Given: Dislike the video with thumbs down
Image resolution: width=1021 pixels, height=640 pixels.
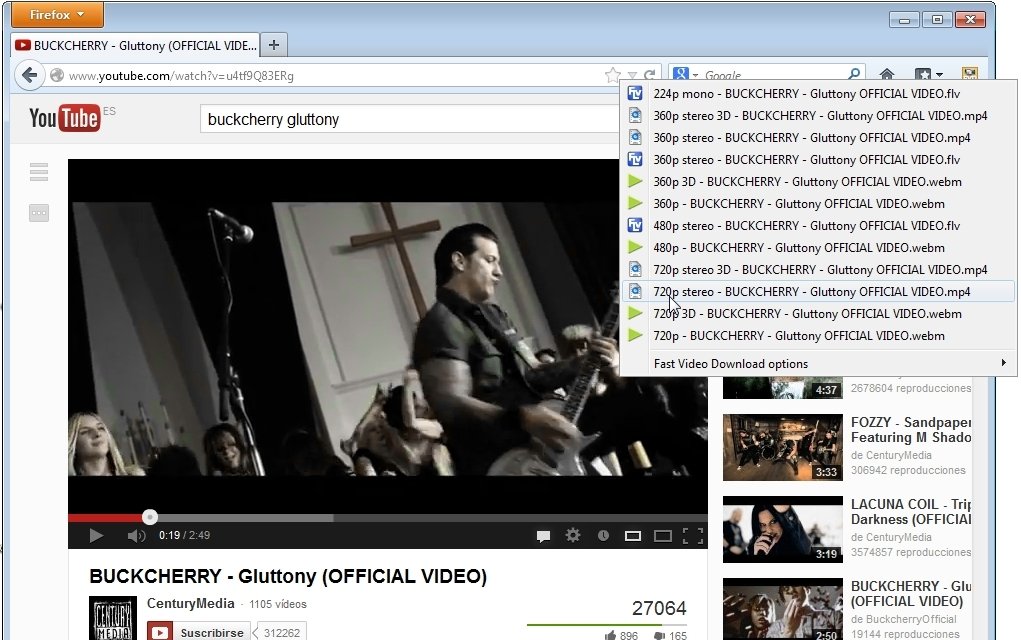Looking at the screenshot, I should pyautogui.click(x=670, y=635).
